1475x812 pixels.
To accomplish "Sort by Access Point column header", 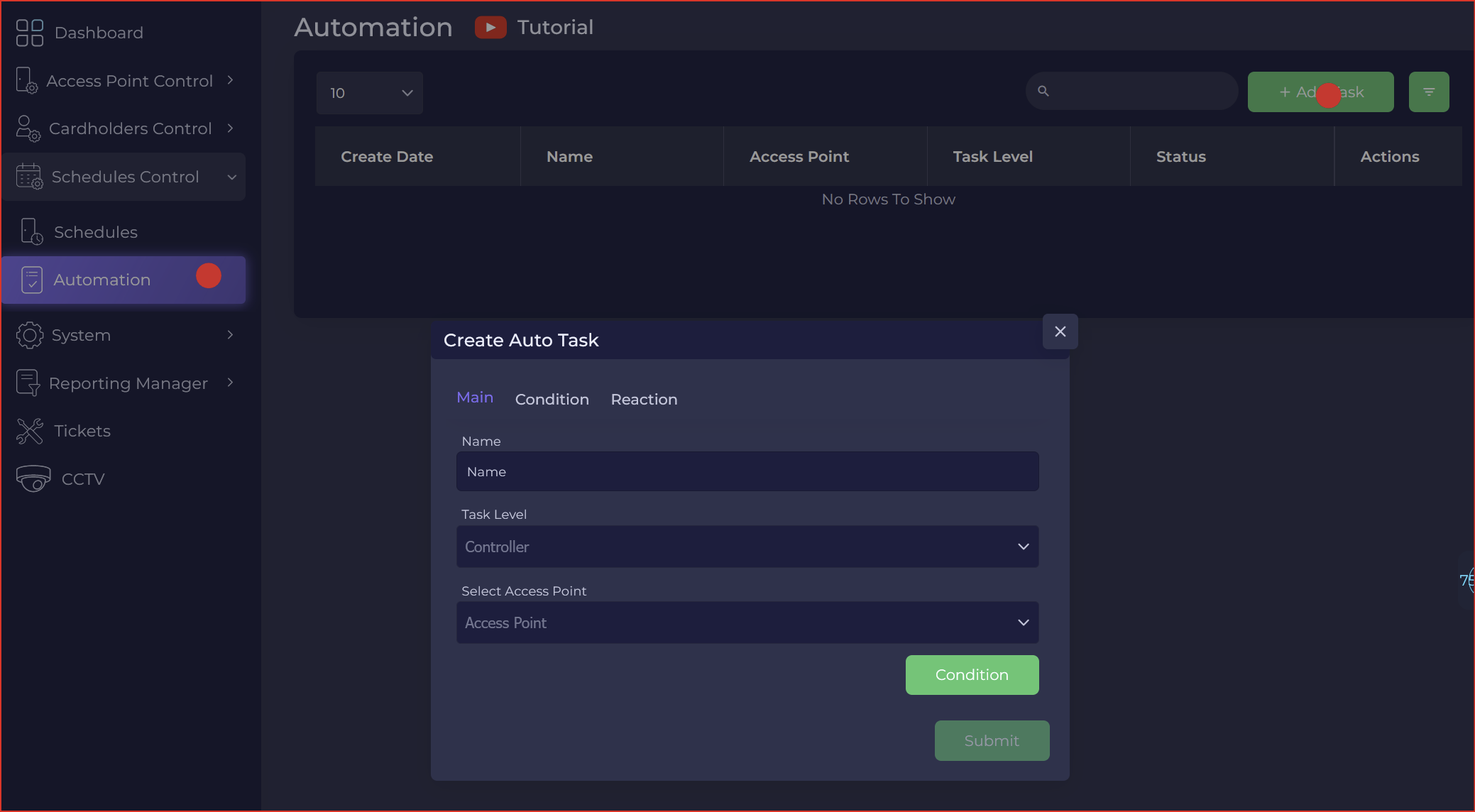I will coord(799,157).
